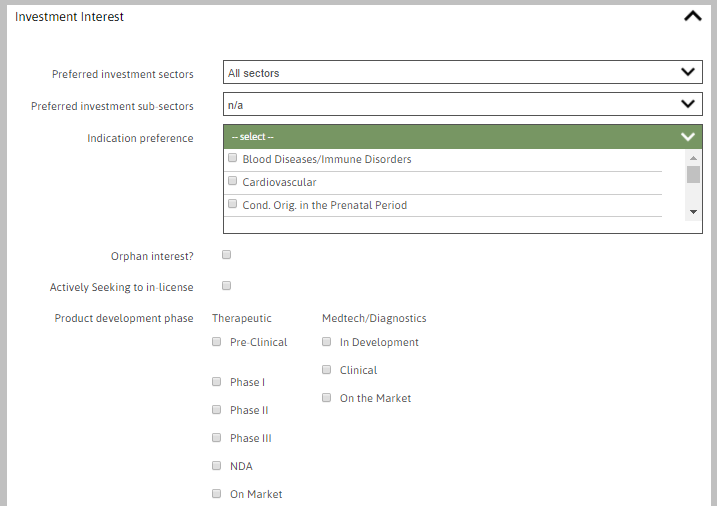Tick the Phase II checkbox
This screenshot has height=506, width=717.
click(x=217, y=410)
